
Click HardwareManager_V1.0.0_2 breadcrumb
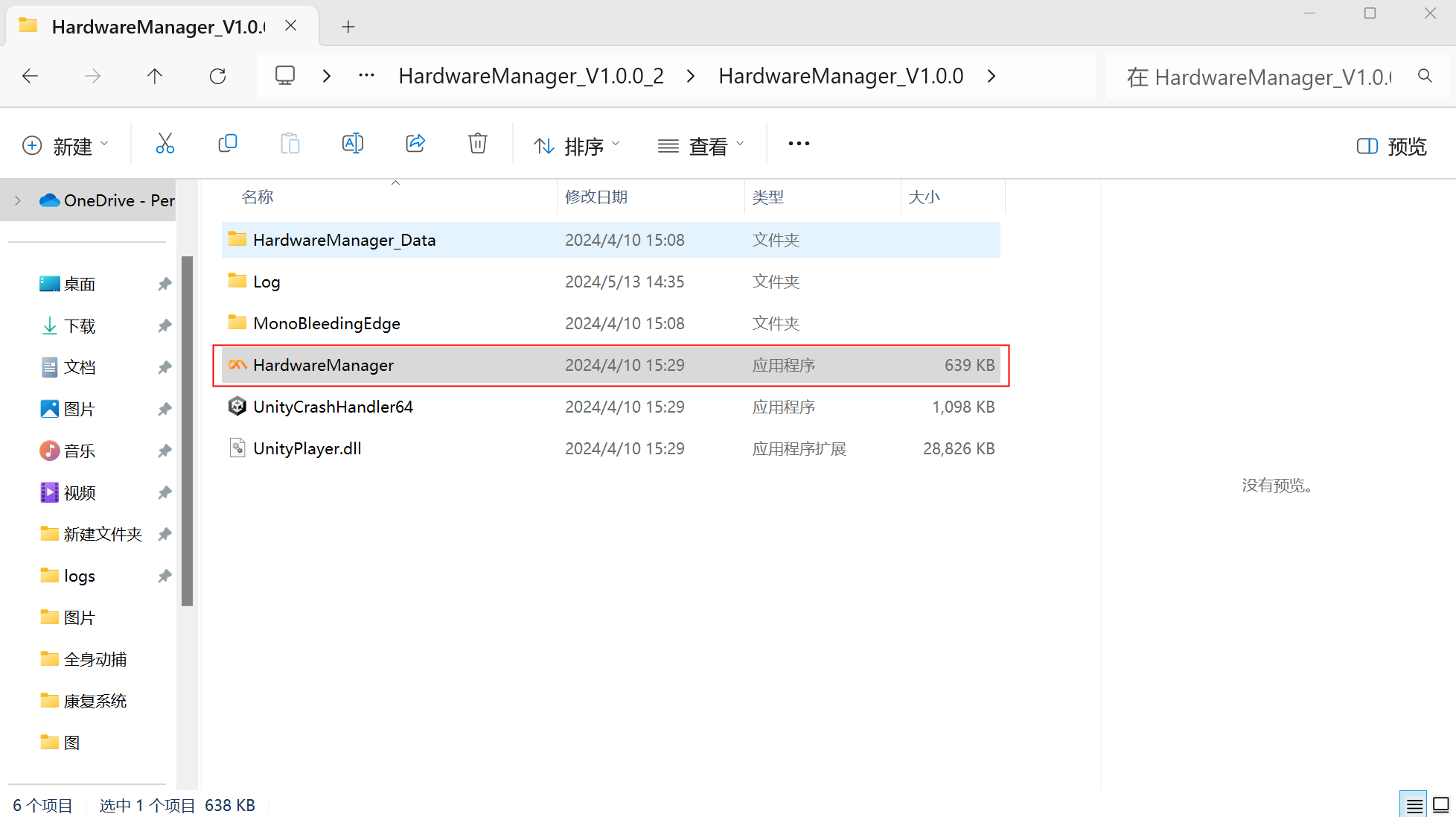coord(531,76)
